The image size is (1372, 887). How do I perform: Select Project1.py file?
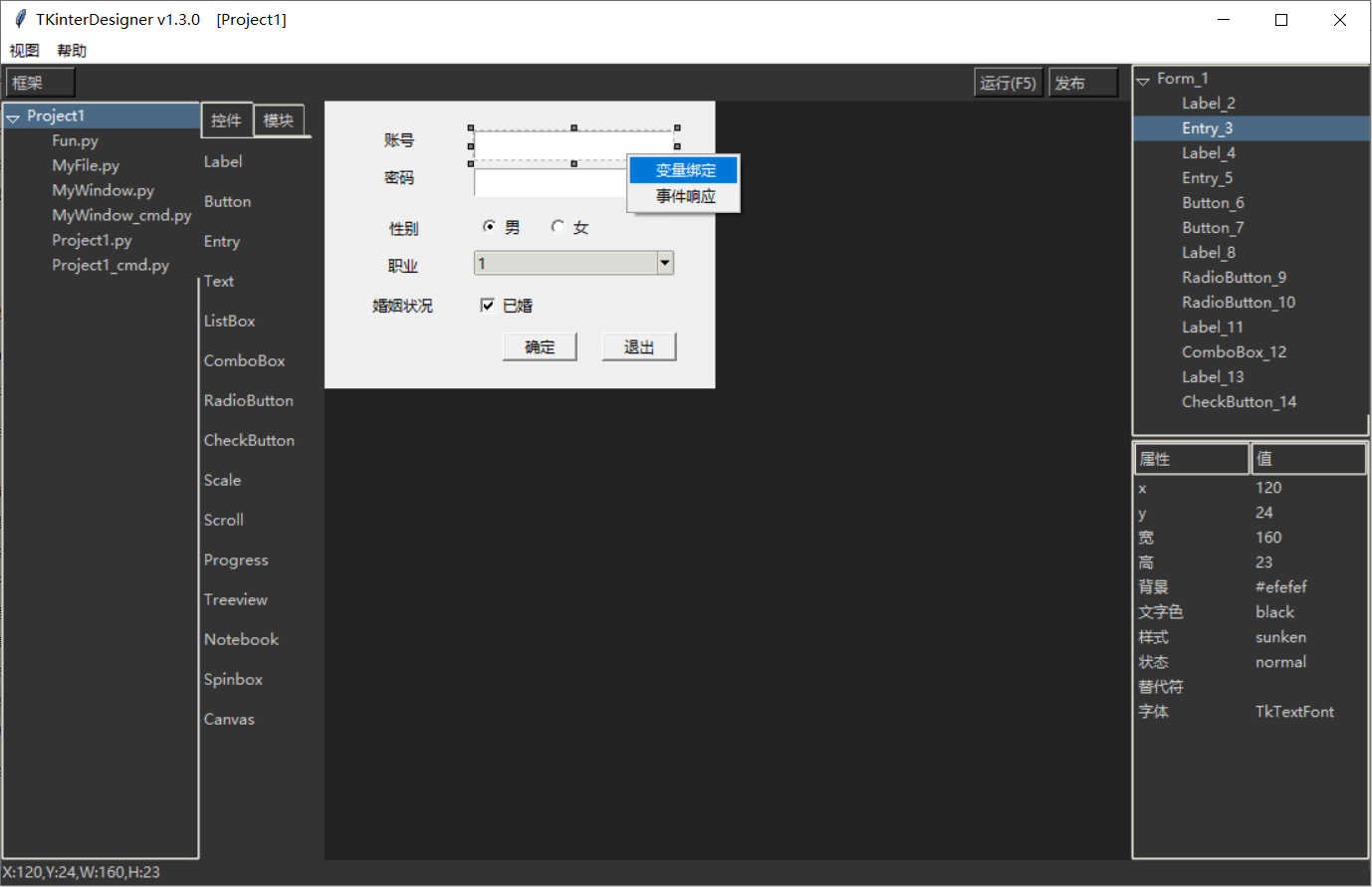point(92,241)
